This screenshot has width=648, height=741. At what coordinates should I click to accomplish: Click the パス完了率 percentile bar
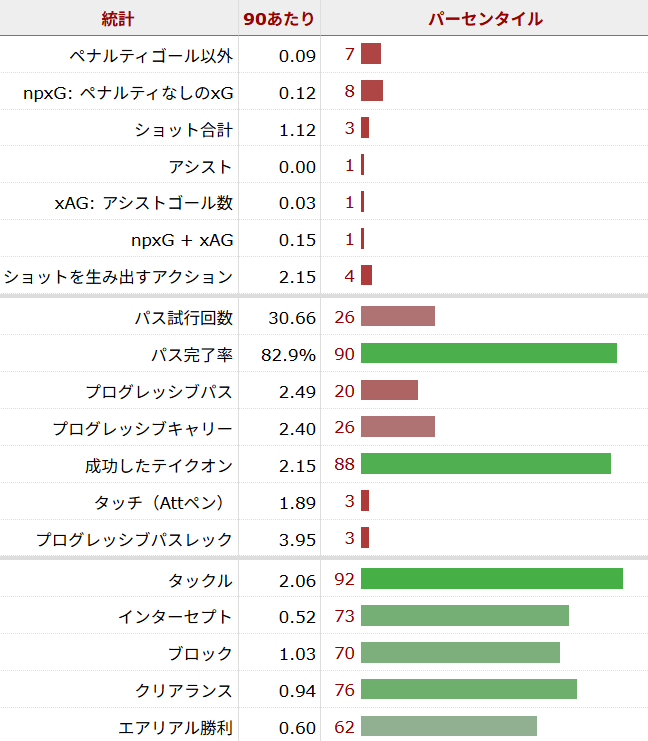pos(488,354)
